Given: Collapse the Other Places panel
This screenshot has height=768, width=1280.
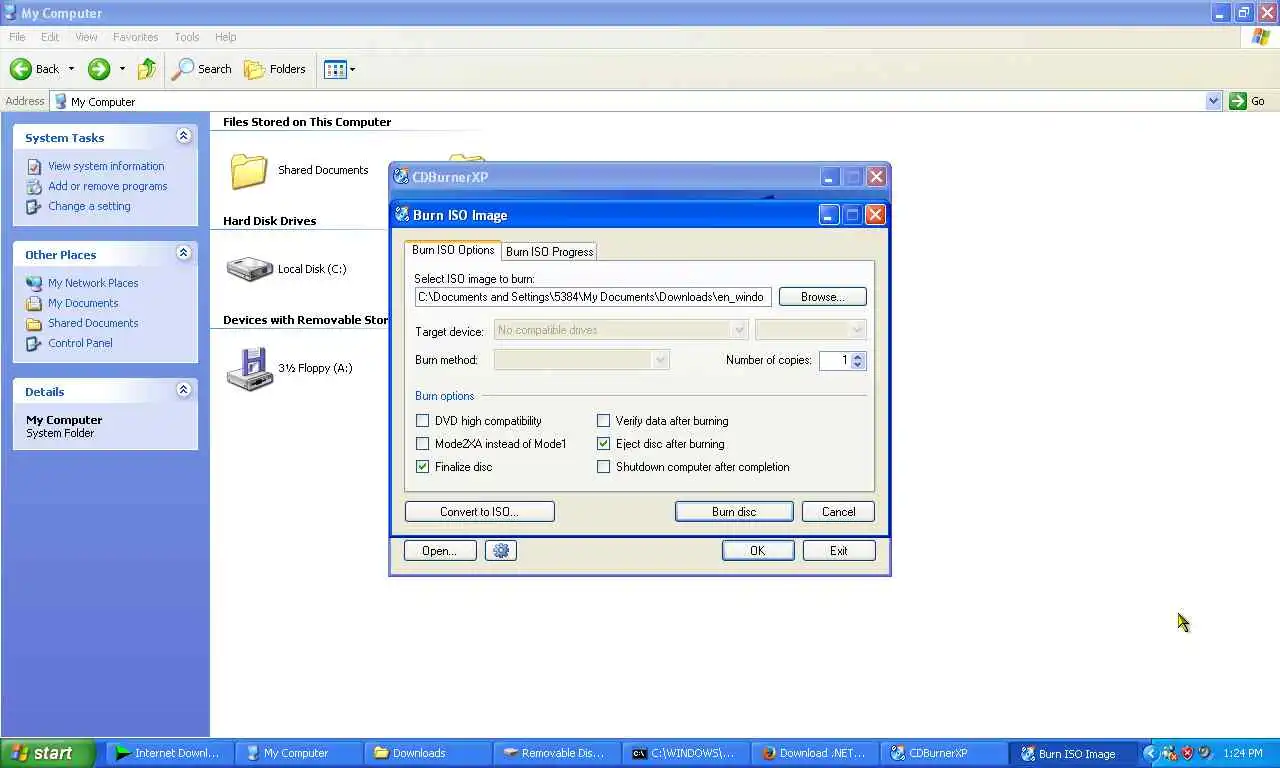Looking at the screenshot, I should pyautogui.click(x=183, y=253).
